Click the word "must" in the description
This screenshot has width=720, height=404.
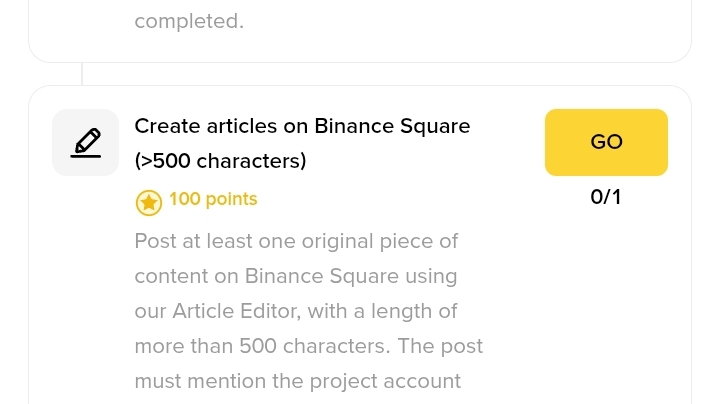point(160,382)
